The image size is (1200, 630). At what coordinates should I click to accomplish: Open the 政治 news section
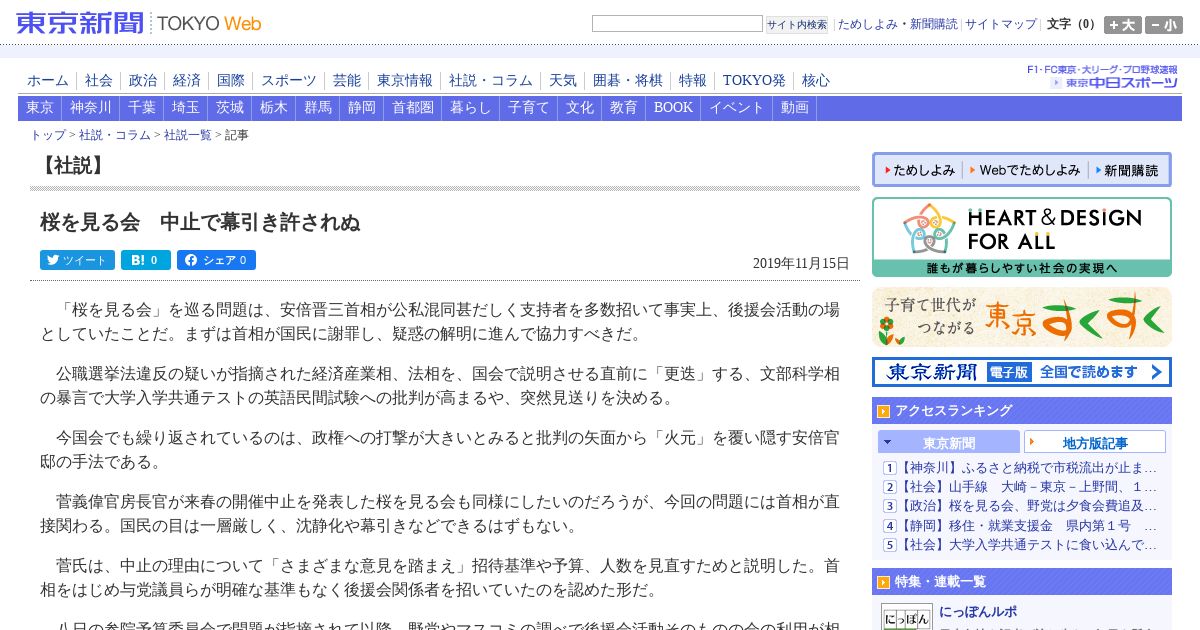[x=143, y=81]
